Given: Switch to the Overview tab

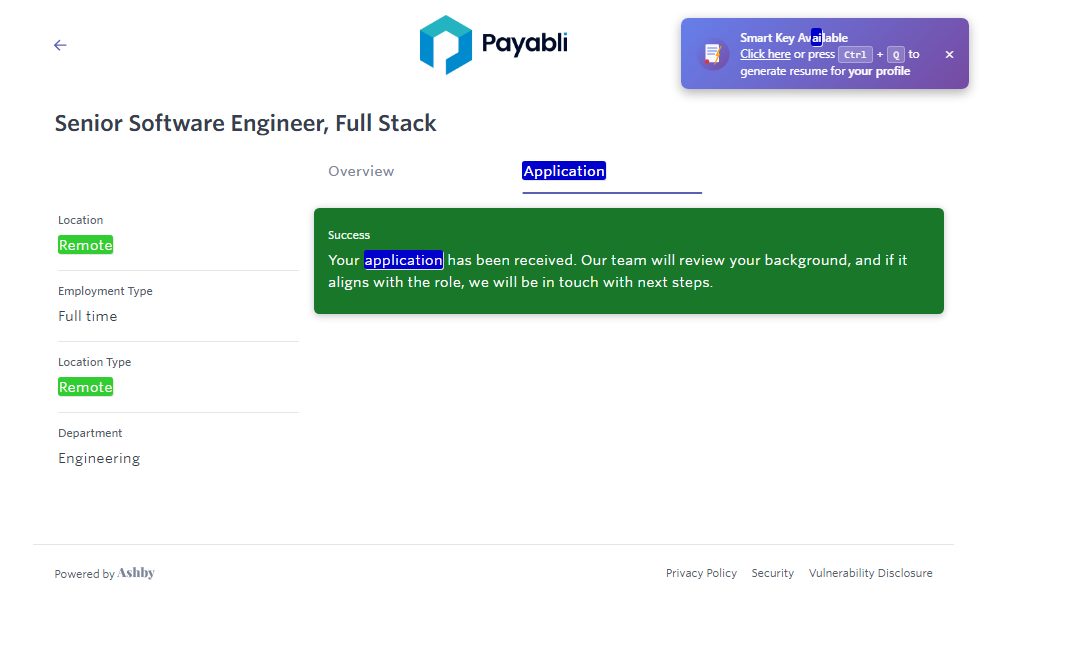Looking at the screenshot, I should point(361,171).
